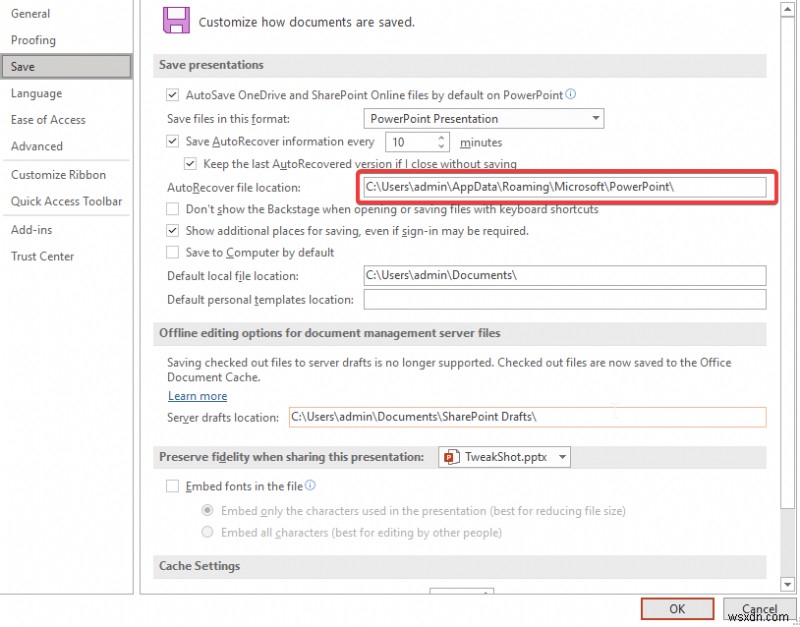Image resolution: width=800 pixels, height=627 pixels.
Task: Open the Save files in this format dropdown
Action: (x=596, y=118)
